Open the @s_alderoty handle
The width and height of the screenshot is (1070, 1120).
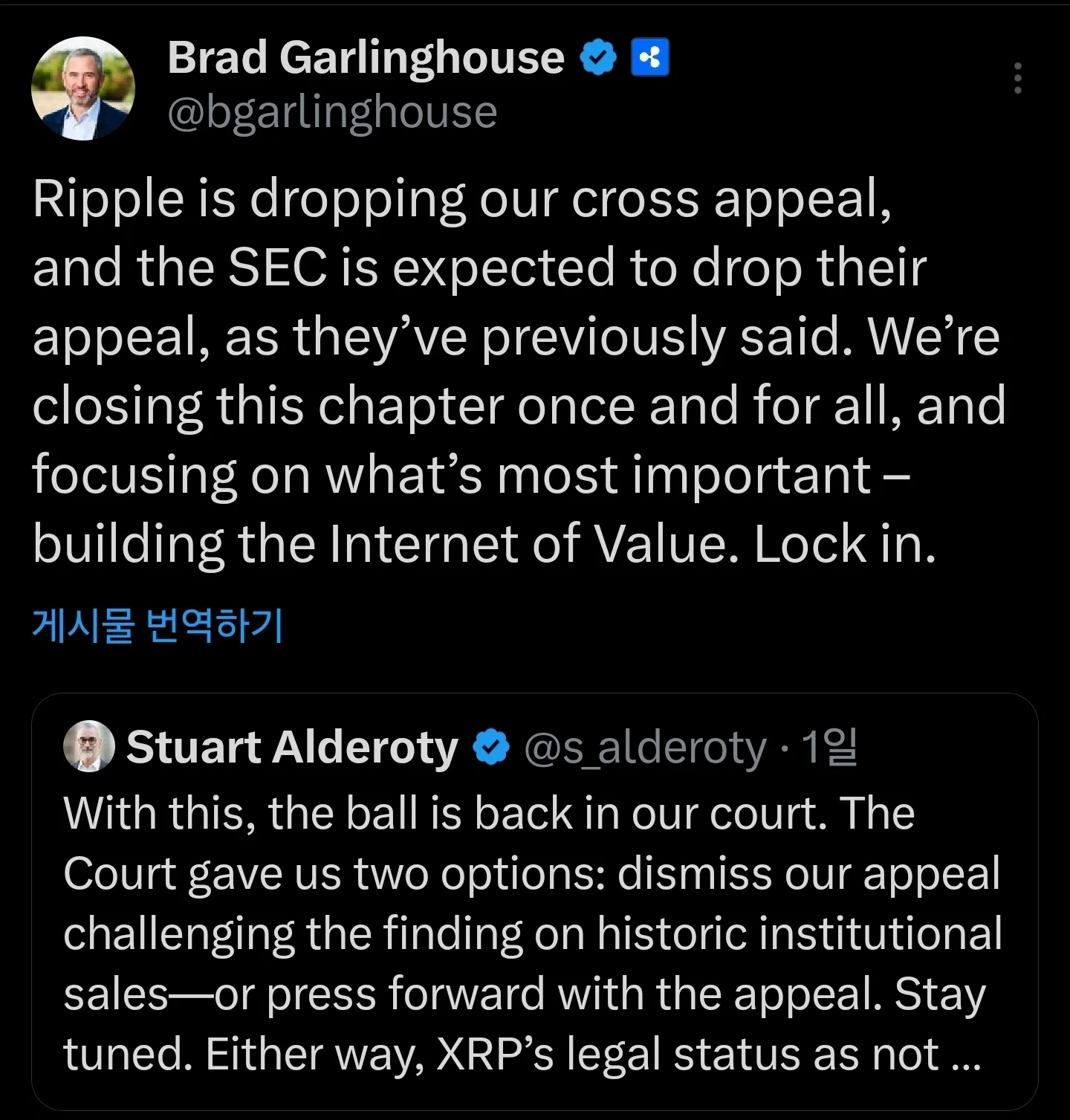645,748
